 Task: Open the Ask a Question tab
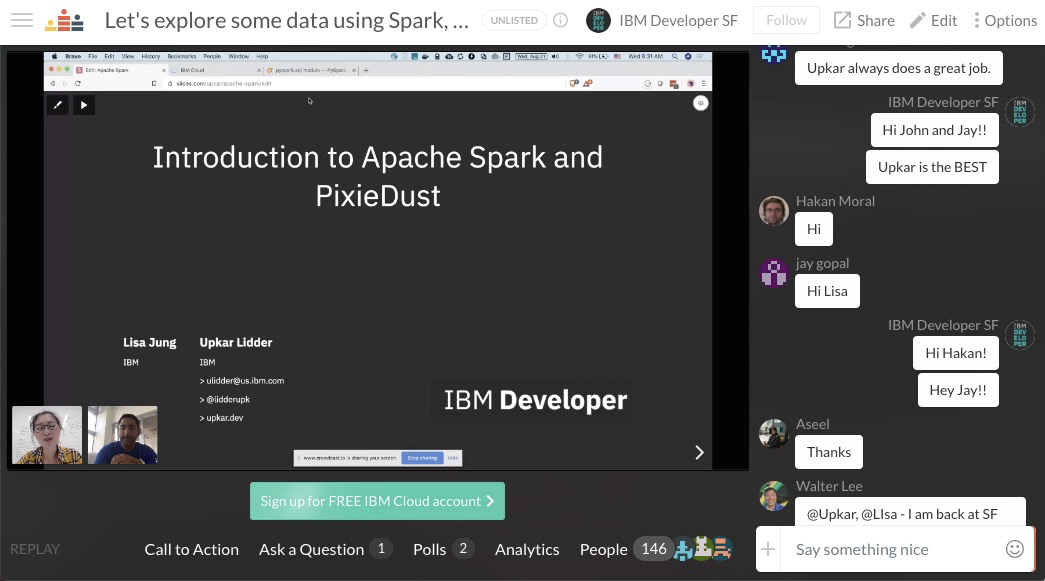pos(313,549)
